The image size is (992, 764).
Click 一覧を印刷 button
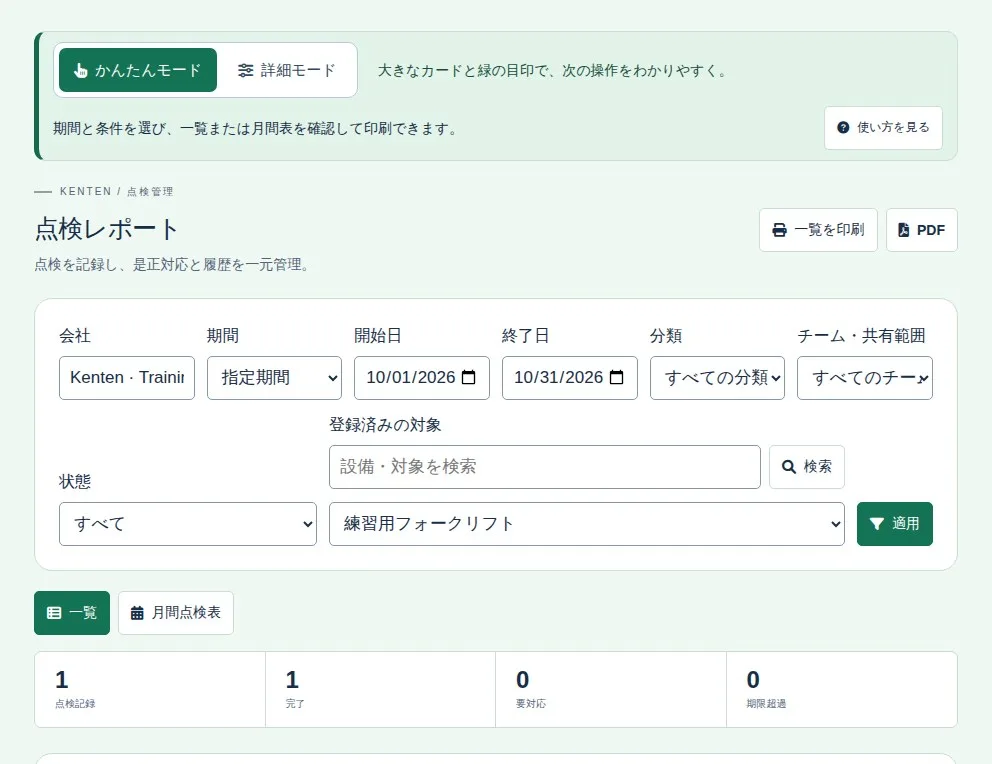coord(818,230)
